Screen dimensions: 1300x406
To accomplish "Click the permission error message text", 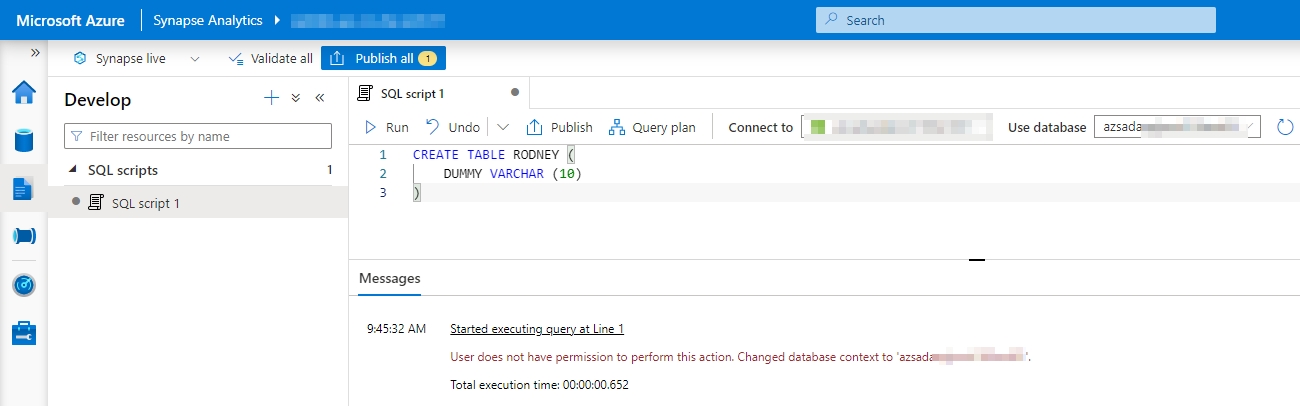I will tap(741, 356).
